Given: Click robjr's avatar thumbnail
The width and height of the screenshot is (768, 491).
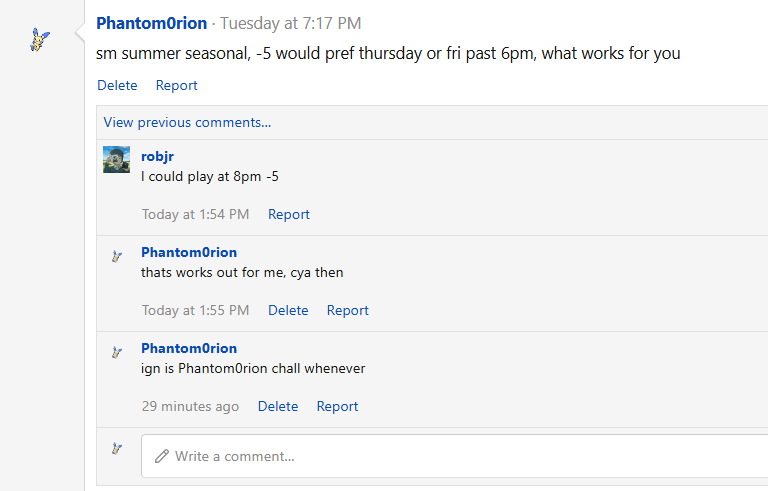Looking at the screenshot, I should (x=117, y=159).
